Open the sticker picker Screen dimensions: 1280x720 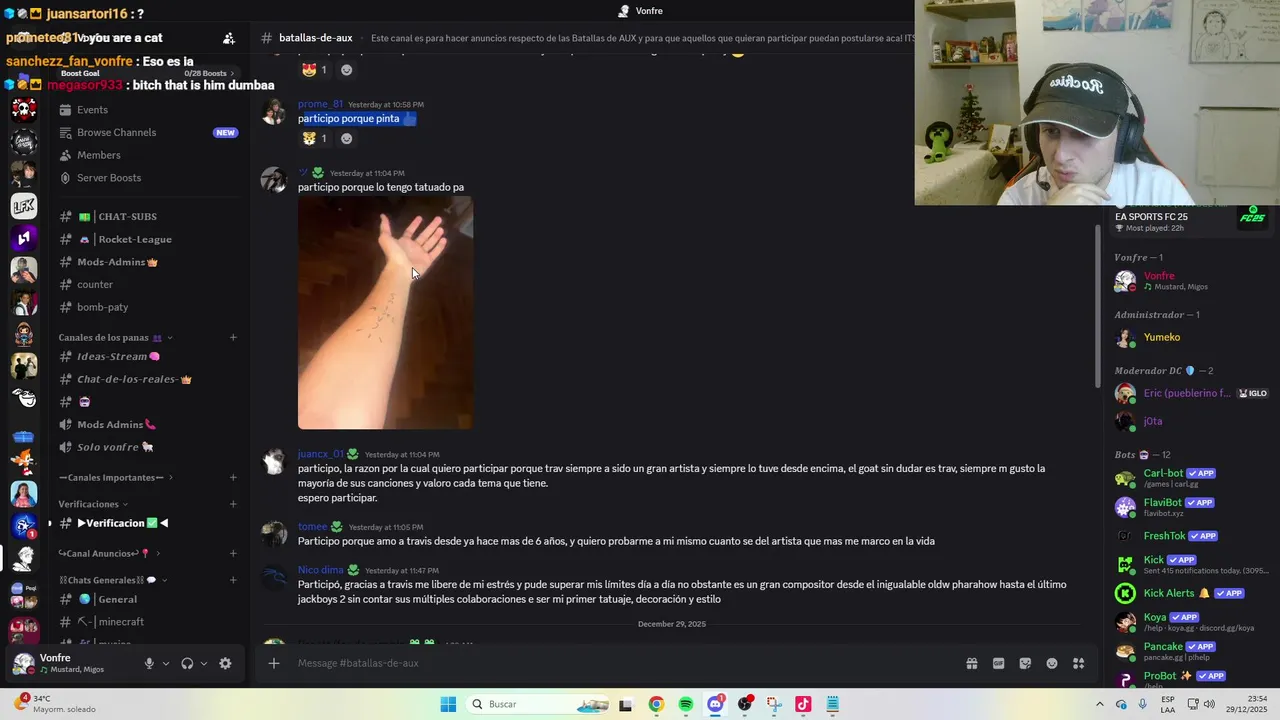click(1025, 663)
